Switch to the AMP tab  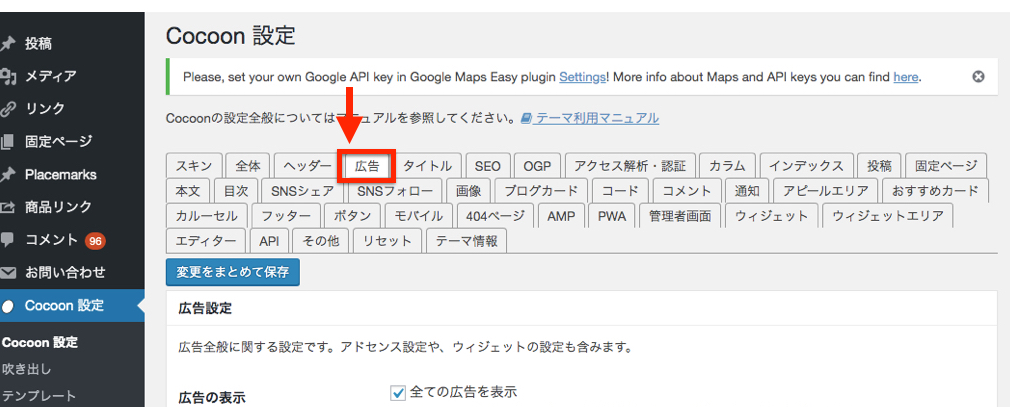point(560,216)
